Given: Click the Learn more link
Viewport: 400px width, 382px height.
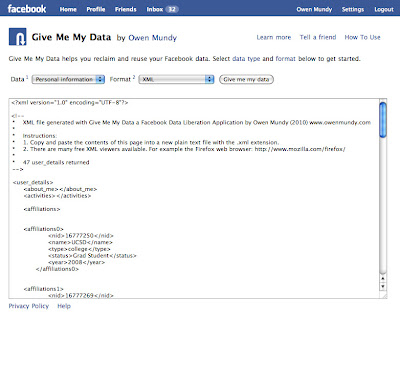Looking at the screenshot, I should [274, 37].
